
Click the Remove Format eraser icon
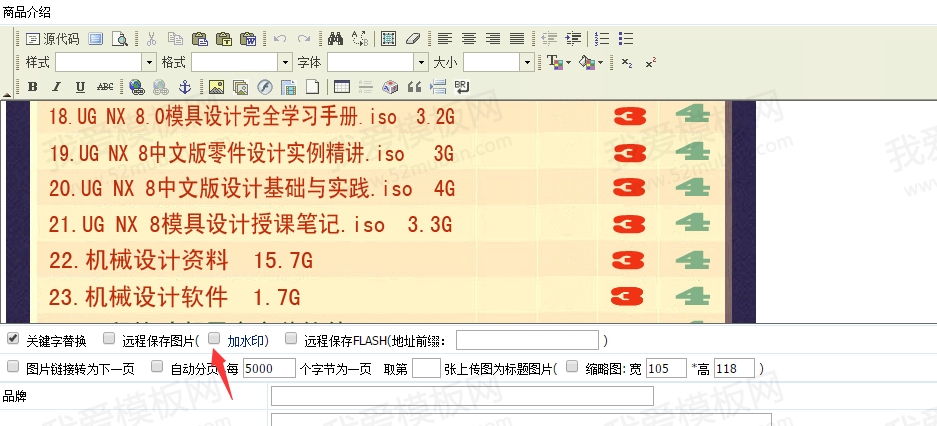pyautogui.click(x=413, y=39)
